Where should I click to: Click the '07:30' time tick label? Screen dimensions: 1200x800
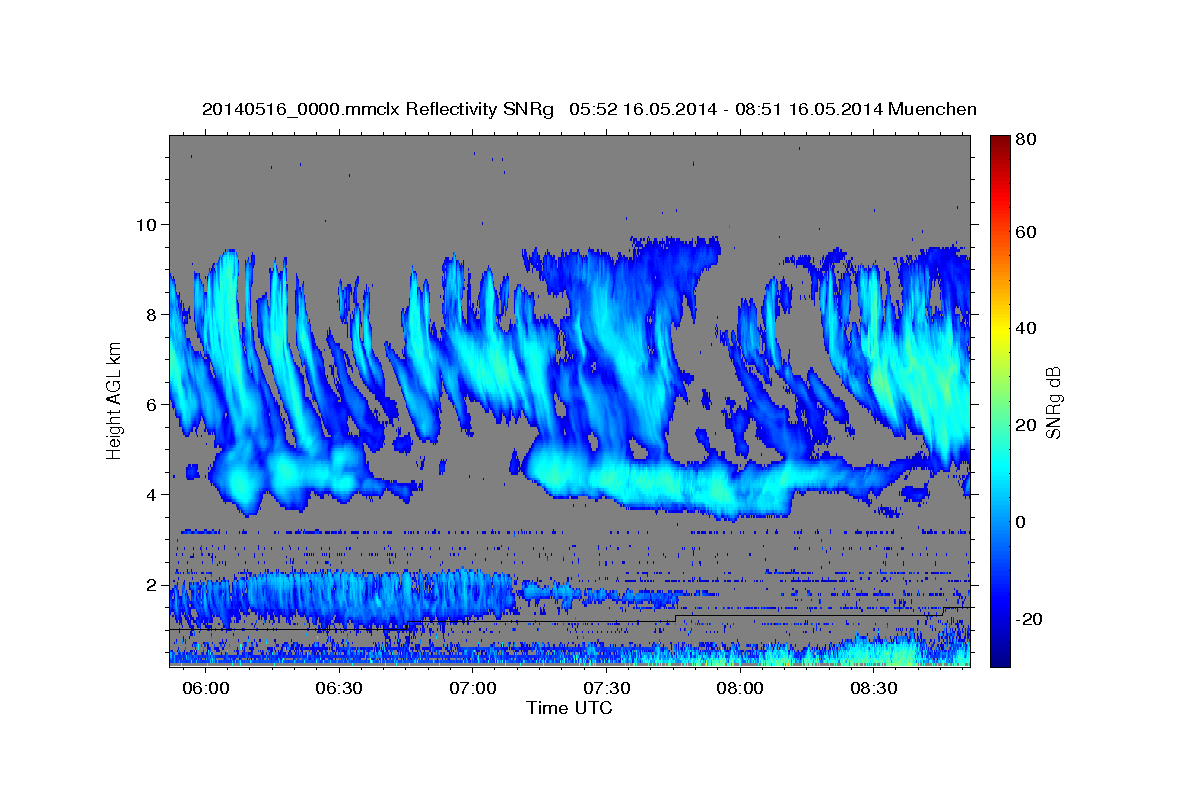(x=606, y=688)
